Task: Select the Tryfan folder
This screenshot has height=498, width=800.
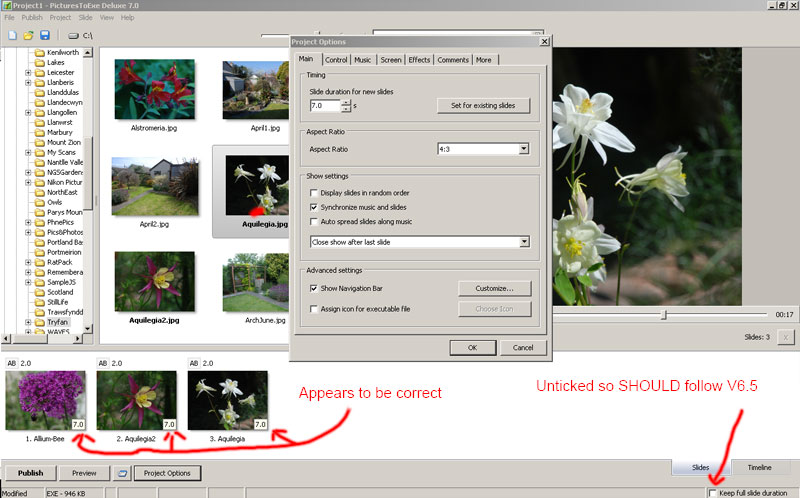Action: click(57, 322)
